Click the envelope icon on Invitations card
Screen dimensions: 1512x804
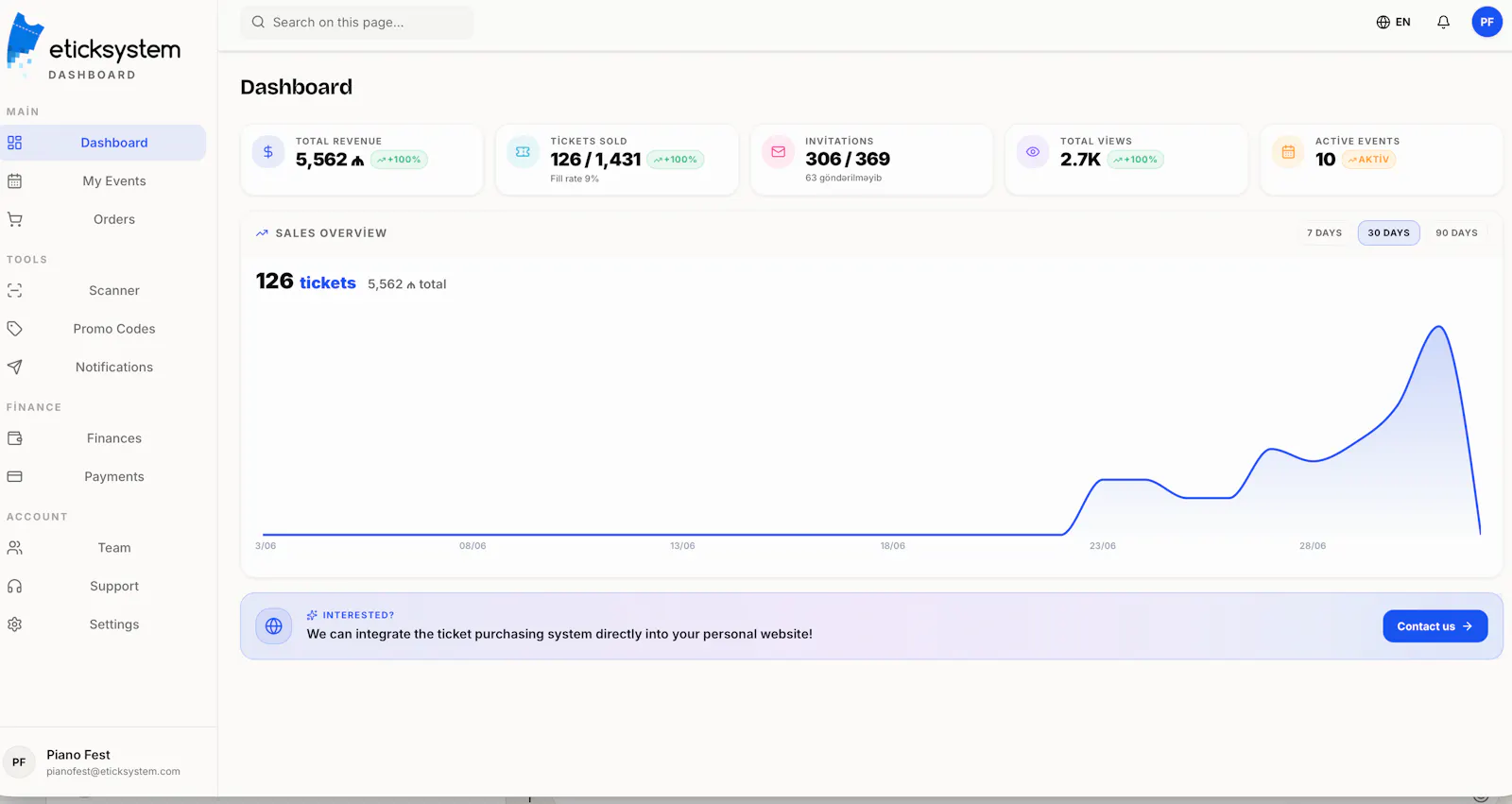pyautogui.click(x=778, y=151)
